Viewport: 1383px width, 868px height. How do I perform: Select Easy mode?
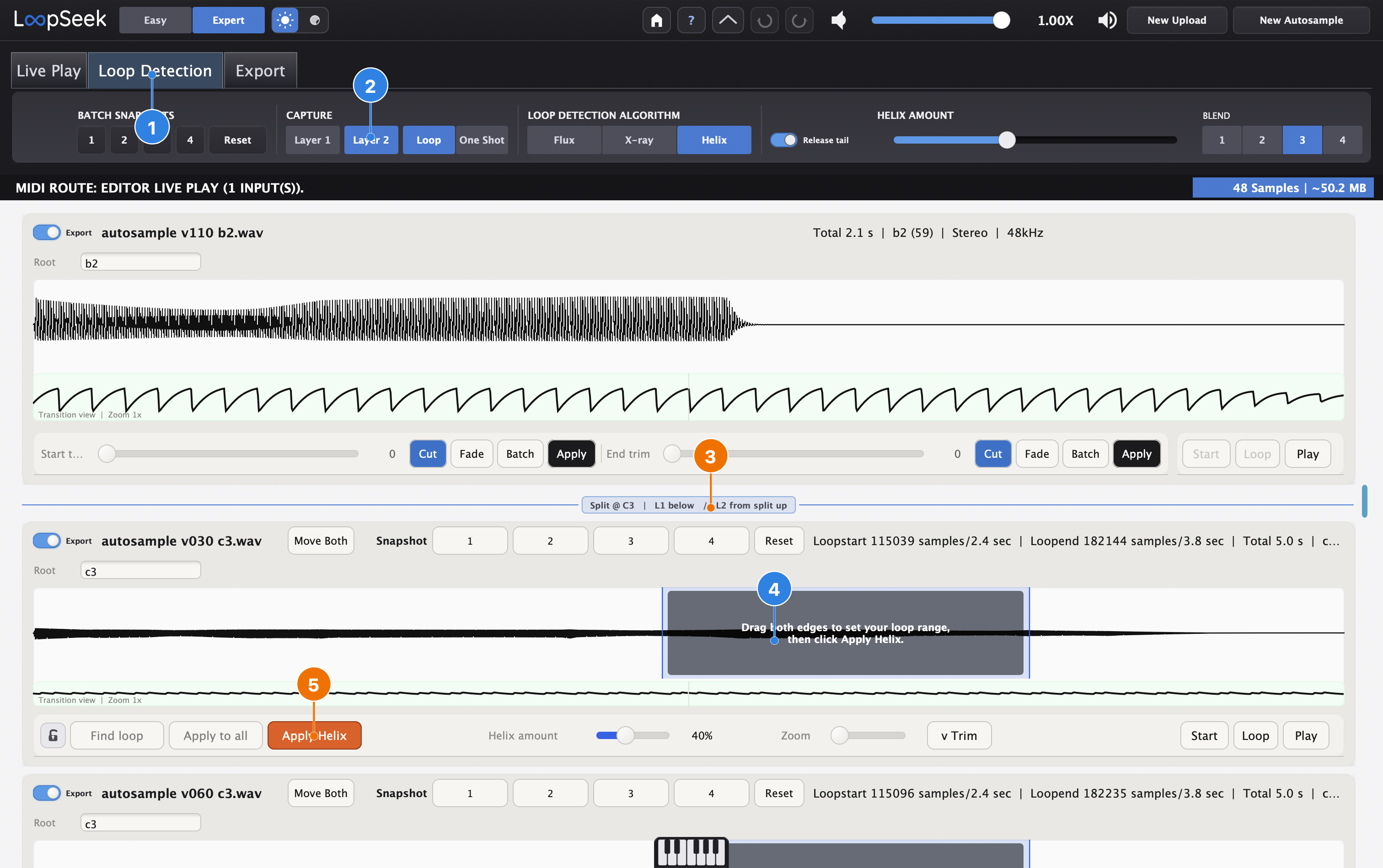(155, 20)
